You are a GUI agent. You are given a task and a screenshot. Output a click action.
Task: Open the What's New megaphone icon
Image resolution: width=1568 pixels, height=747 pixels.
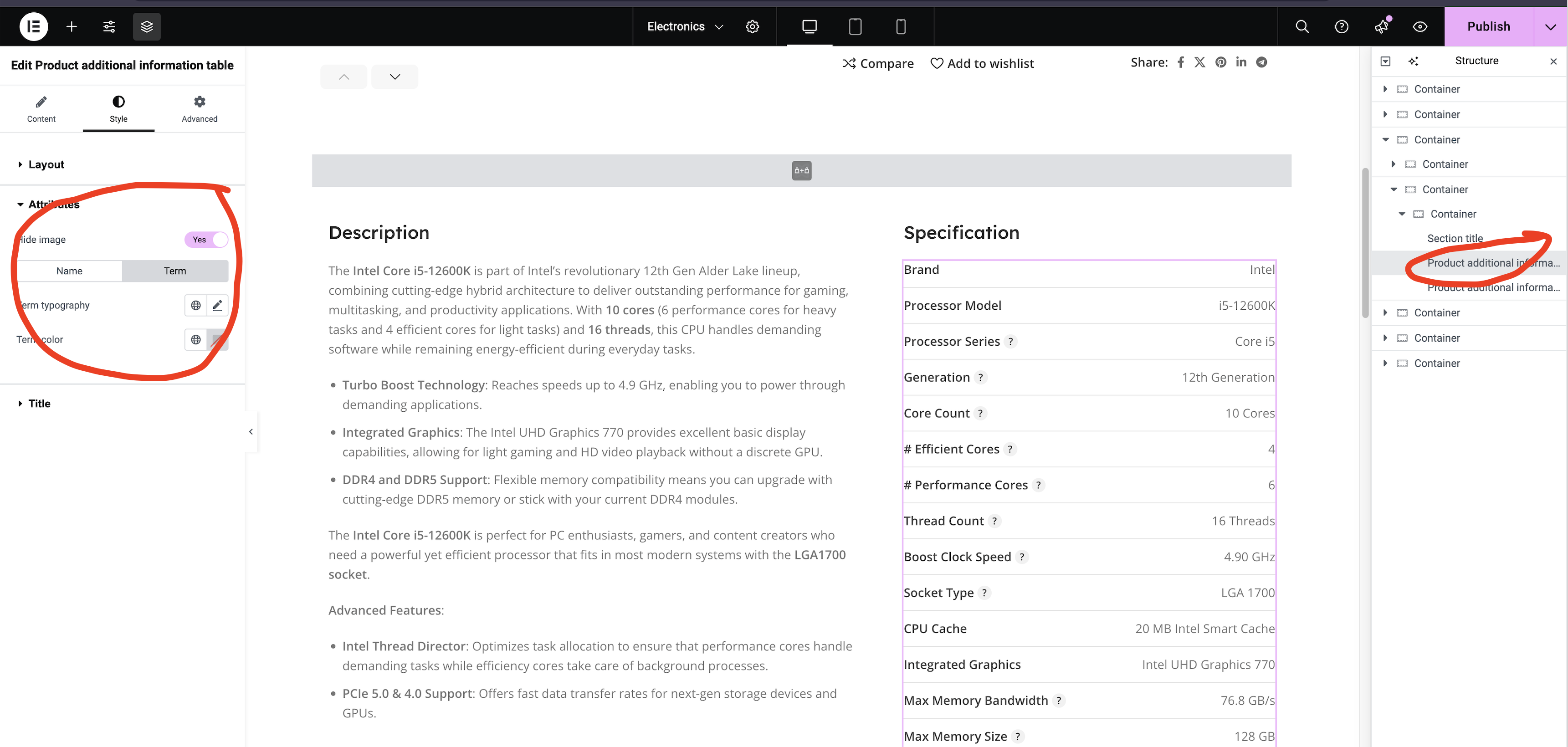coord(1381,26)
